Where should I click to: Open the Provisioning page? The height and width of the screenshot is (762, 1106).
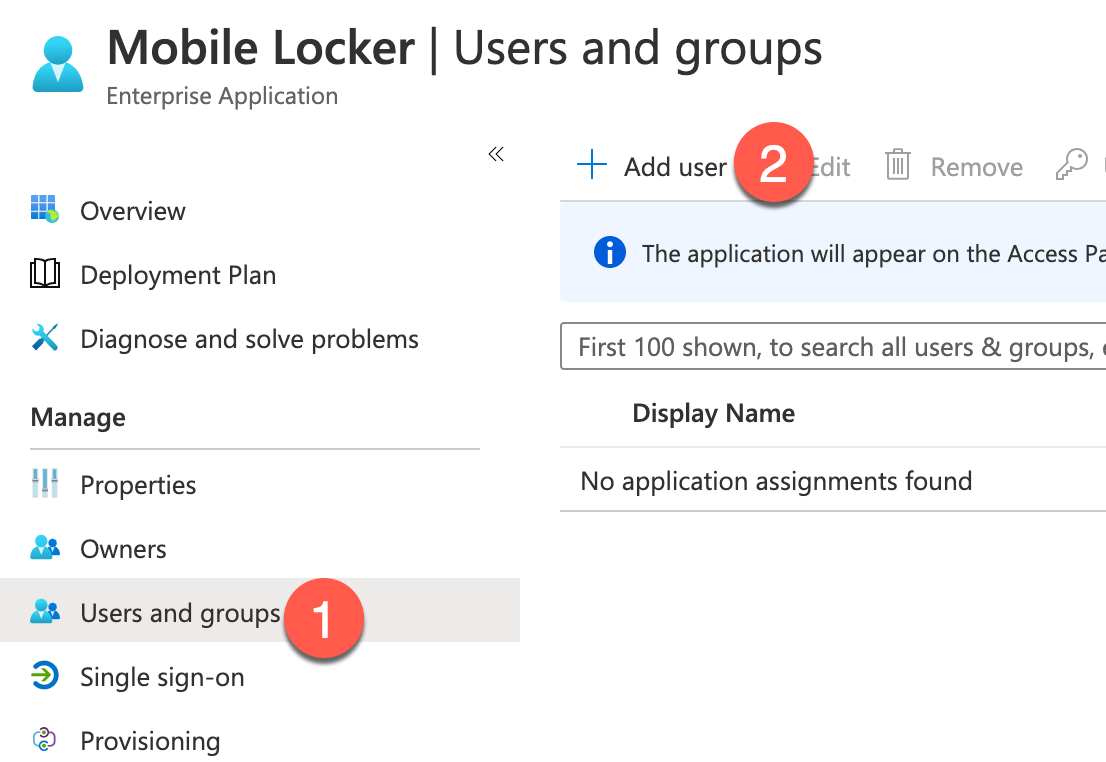150,742
